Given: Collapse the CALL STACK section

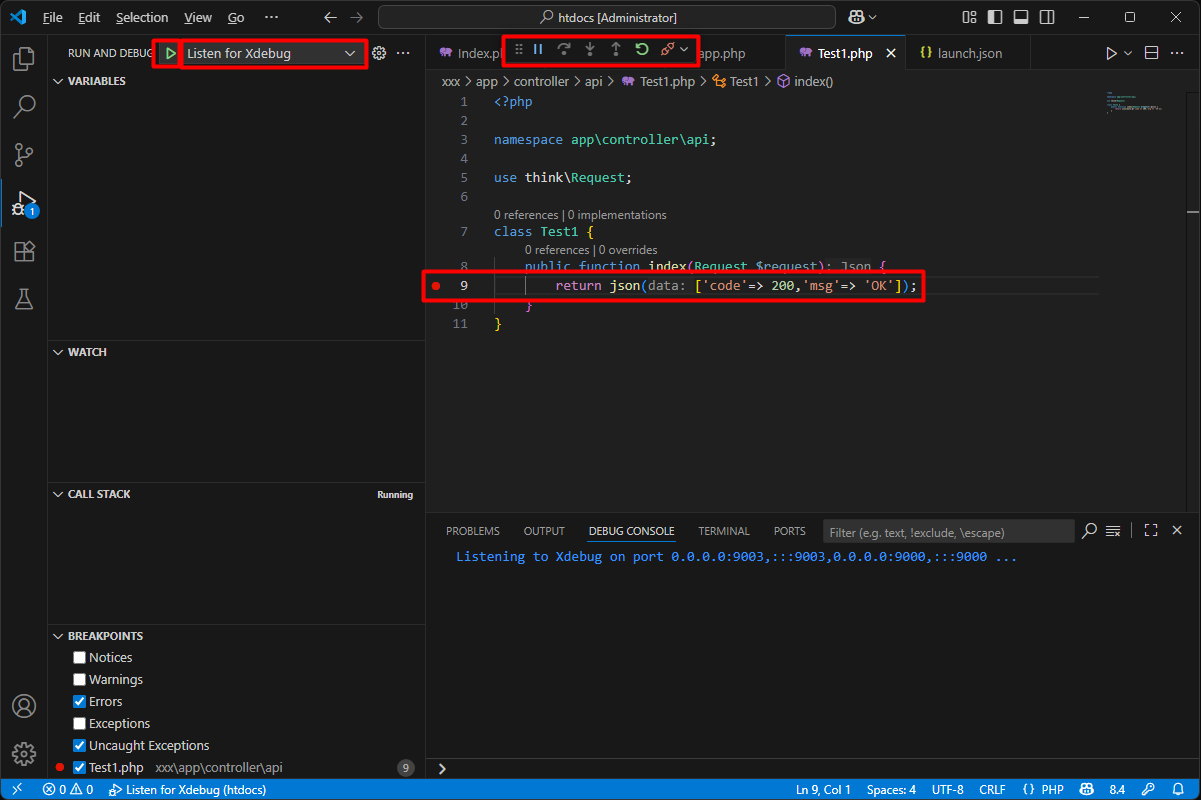Looking at the screenshot, I should click(58, 494).
